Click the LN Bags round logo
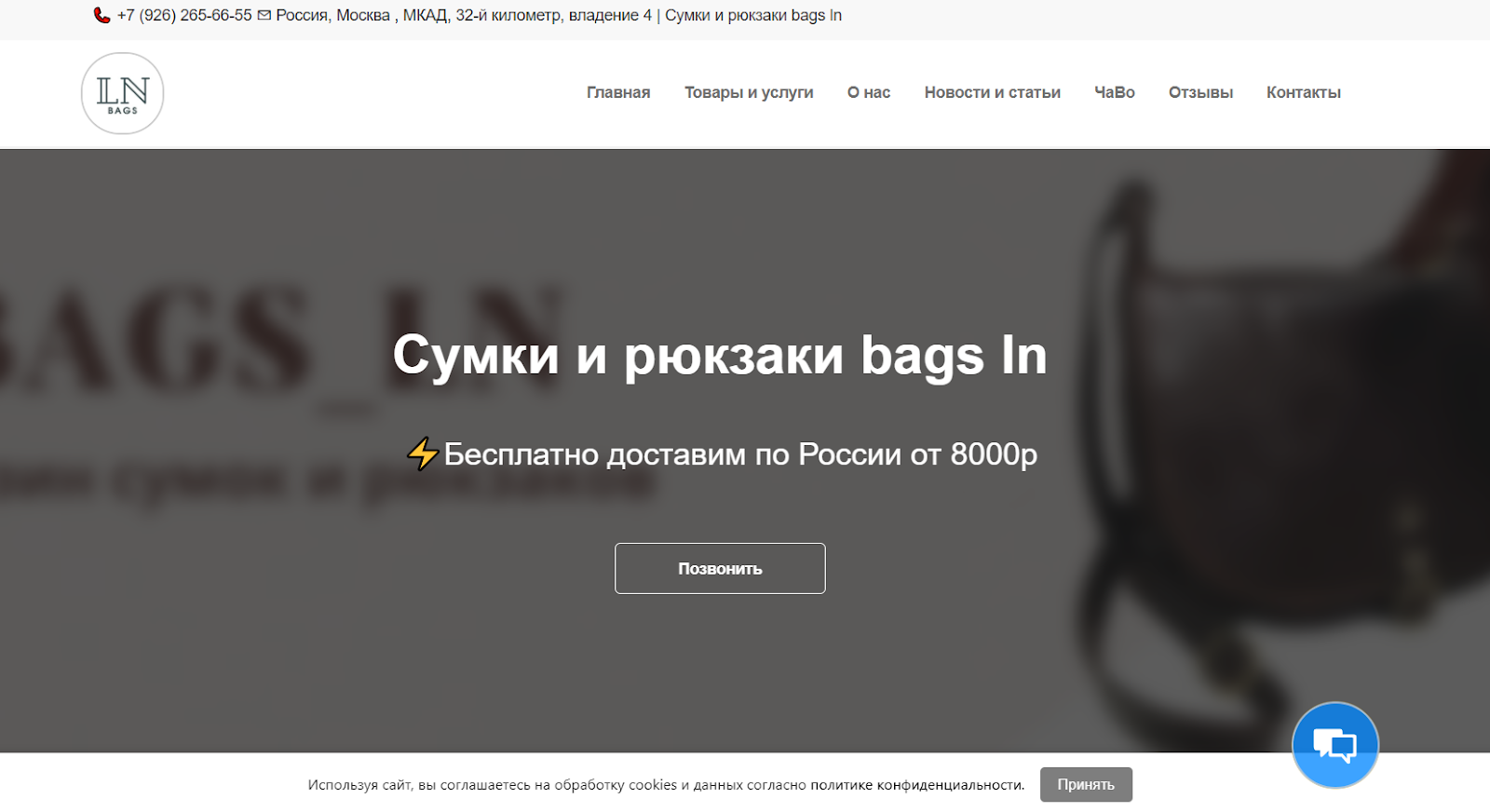This screenshot has height=812, width=1490. coord(123,93)
